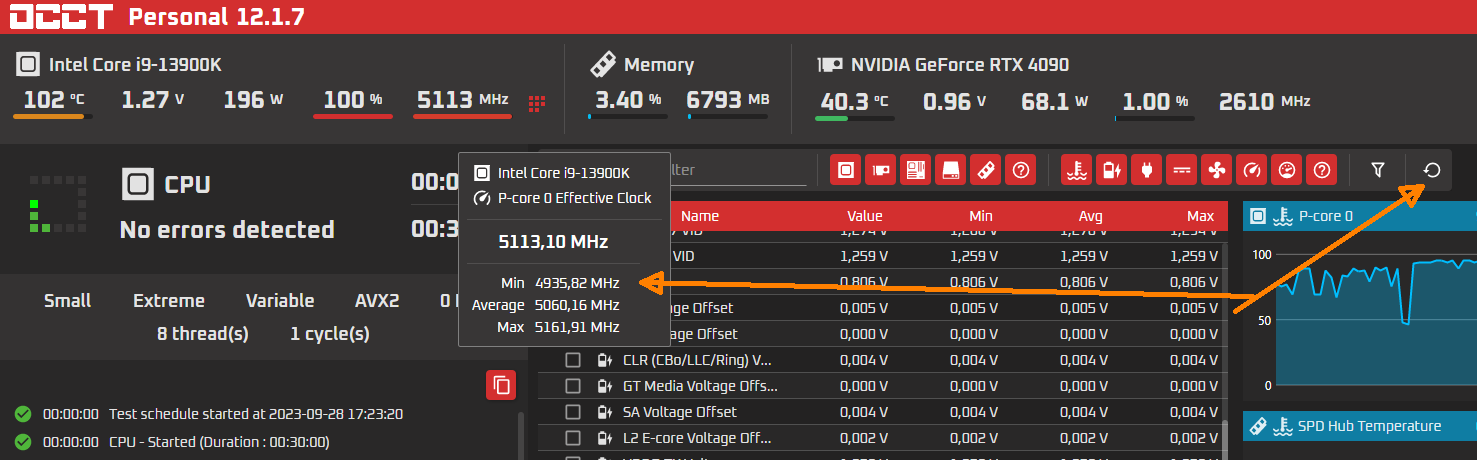This screenshot has width=1477, height=460.
Task: Click the Variable load type label
Action: pyautogui.click(x=281, y=301)
